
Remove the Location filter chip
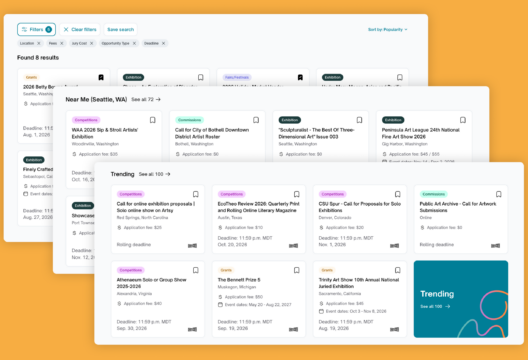pos(39,43)
